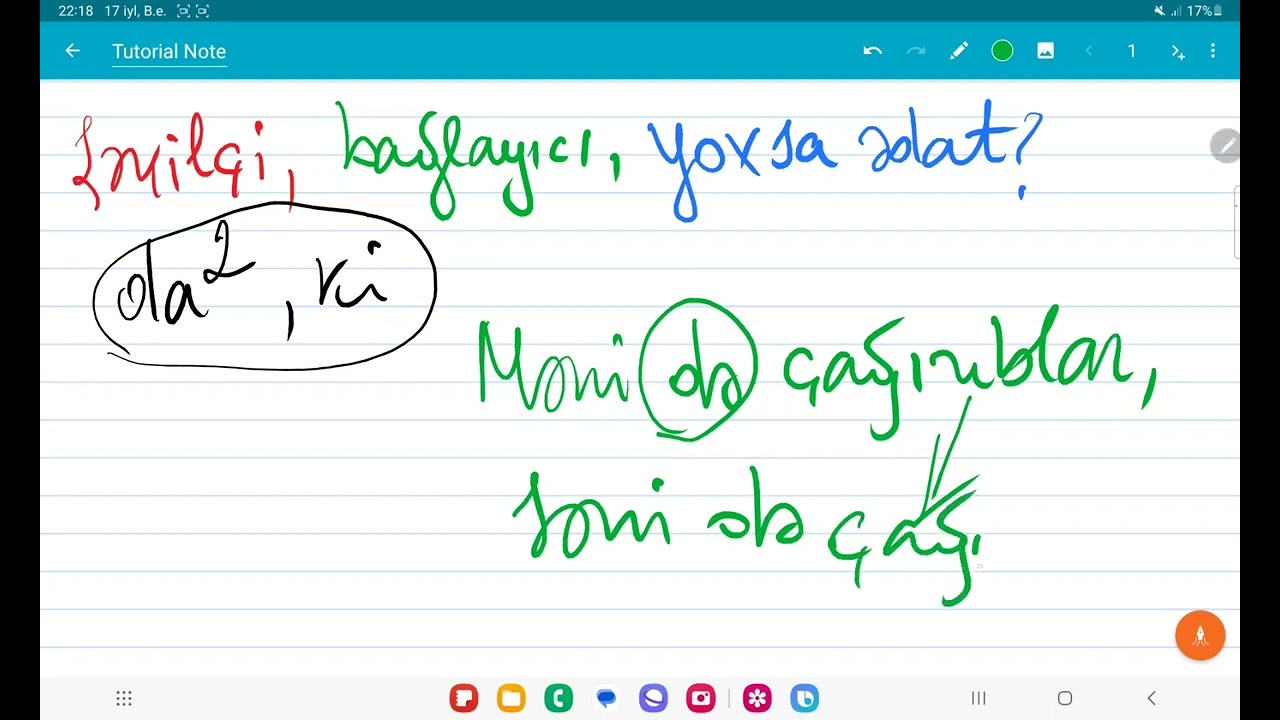Tap the grey pencil edge handle

coord(1225,146)
